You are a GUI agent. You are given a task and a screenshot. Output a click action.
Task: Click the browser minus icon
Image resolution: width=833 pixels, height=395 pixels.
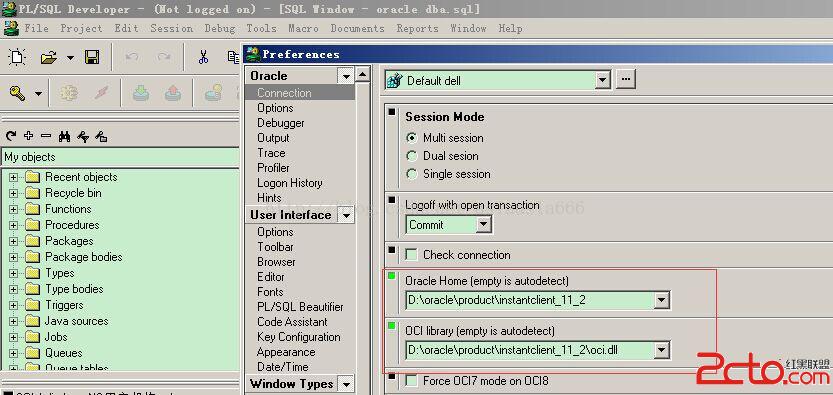point(46,136)
